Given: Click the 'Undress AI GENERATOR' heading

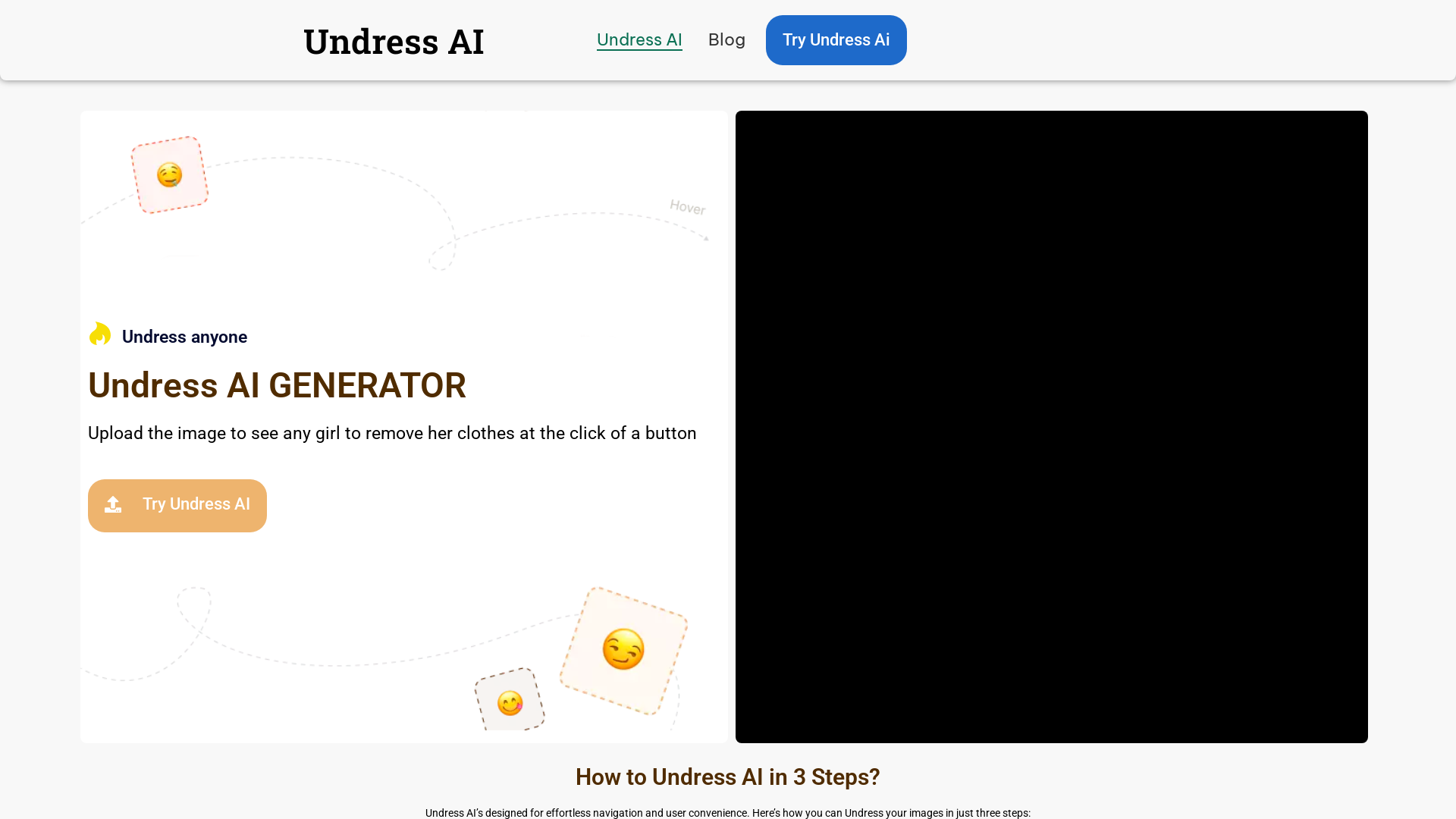Looking at the screenshot, I should [277, 385].
